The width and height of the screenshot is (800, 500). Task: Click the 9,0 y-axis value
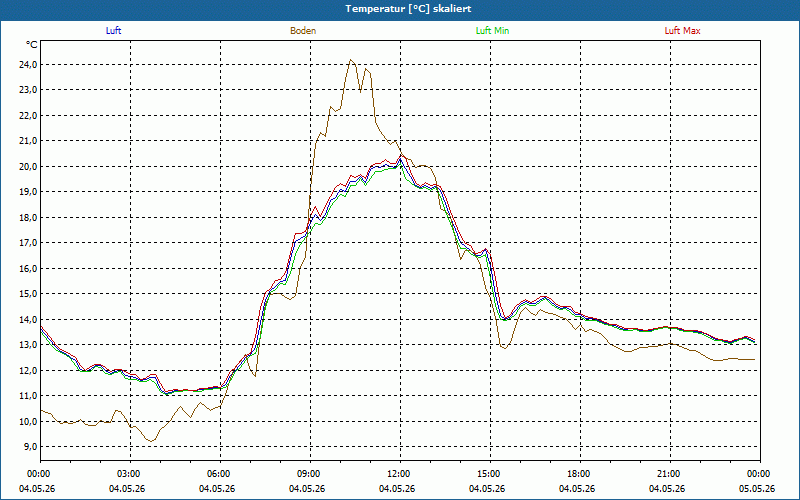pyautogui.click(x=31, y=447)
